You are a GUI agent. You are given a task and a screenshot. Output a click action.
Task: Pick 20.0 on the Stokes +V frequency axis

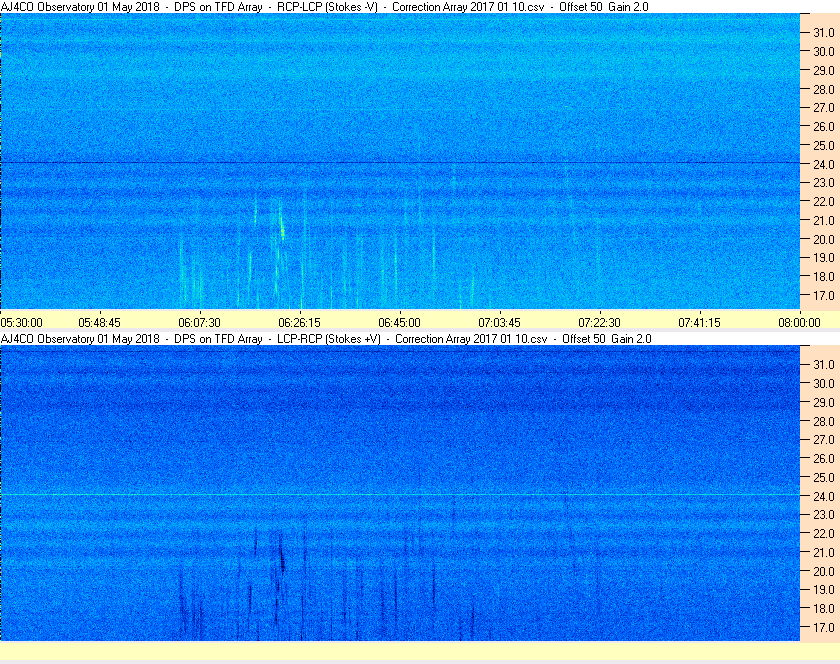[x=824, y=571]
